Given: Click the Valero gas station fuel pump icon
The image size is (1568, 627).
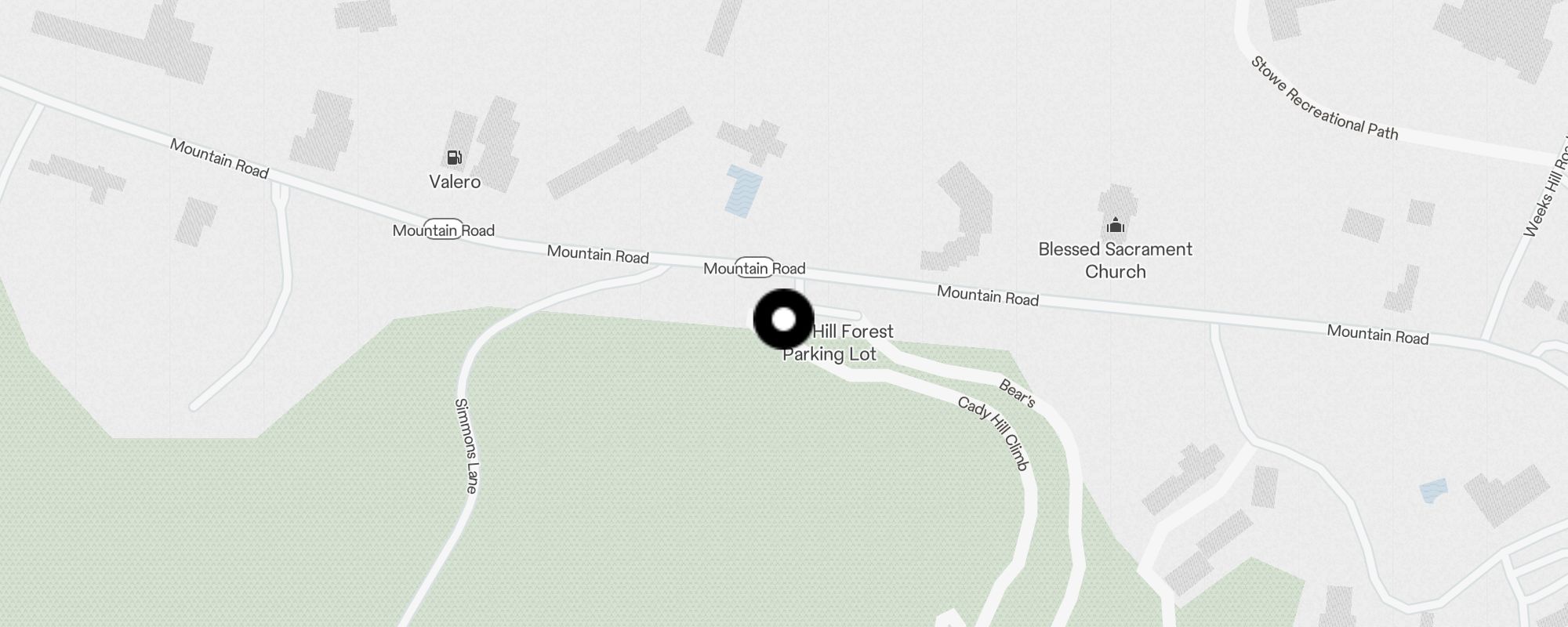Looking at the screenshot, I should tap(454, 158).
